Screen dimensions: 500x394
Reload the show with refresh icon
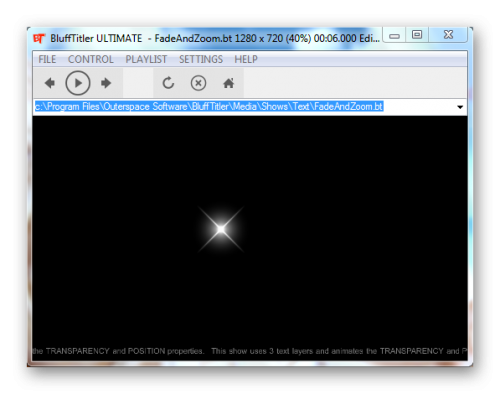click(x=168, y=83)
